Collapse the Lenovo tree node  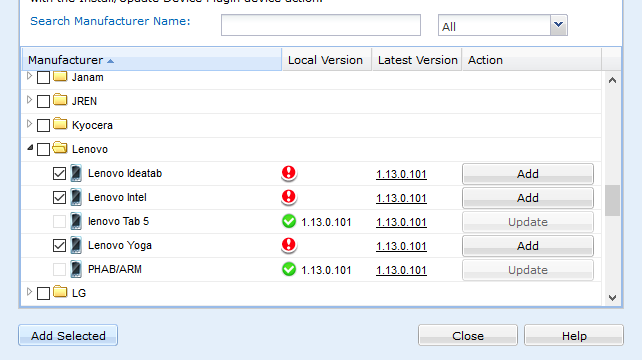[30, 147]
